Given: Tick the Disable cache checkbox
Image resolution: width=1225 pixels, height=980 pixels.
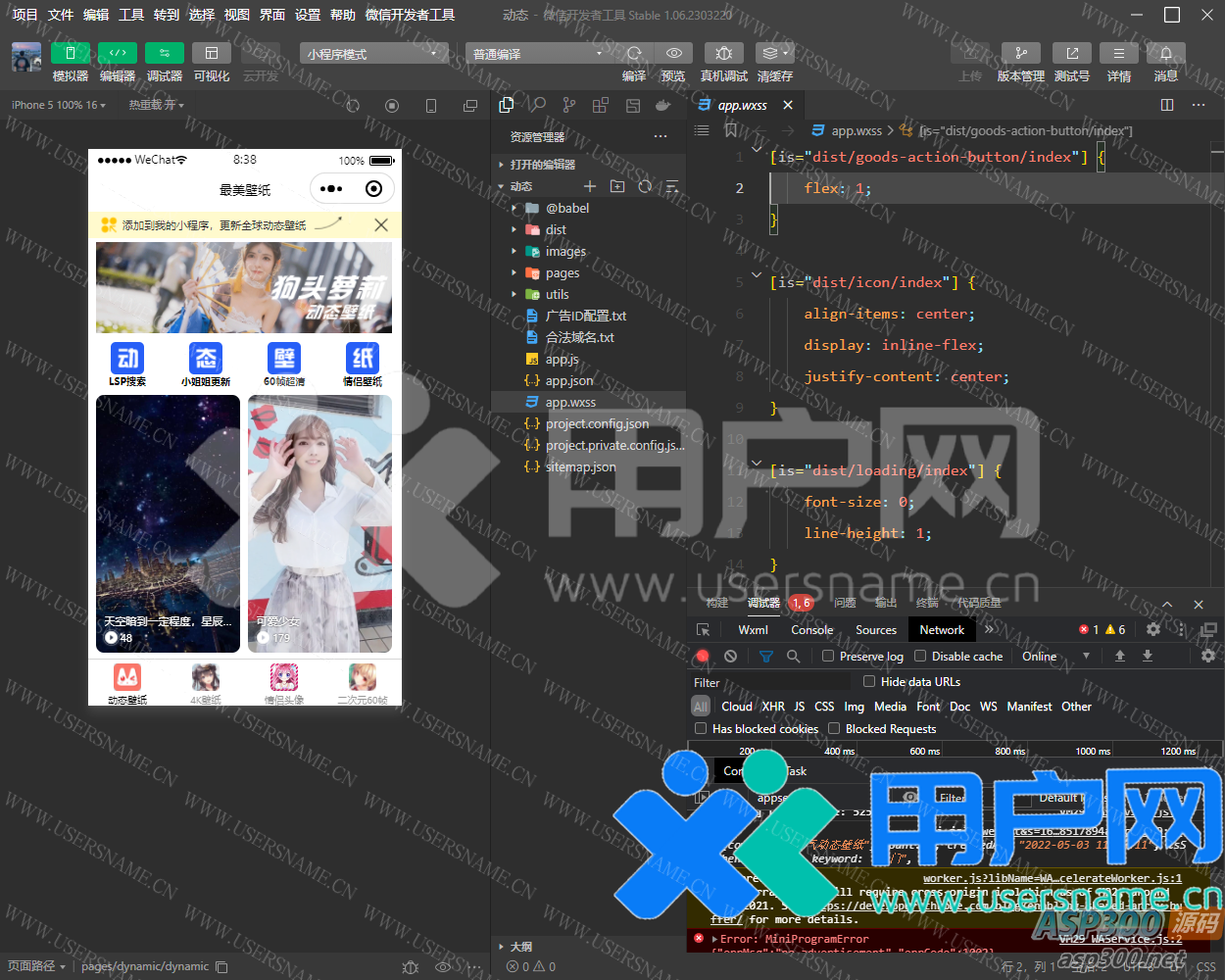Looking at the screenshot, I should click(x=920, y=657).
